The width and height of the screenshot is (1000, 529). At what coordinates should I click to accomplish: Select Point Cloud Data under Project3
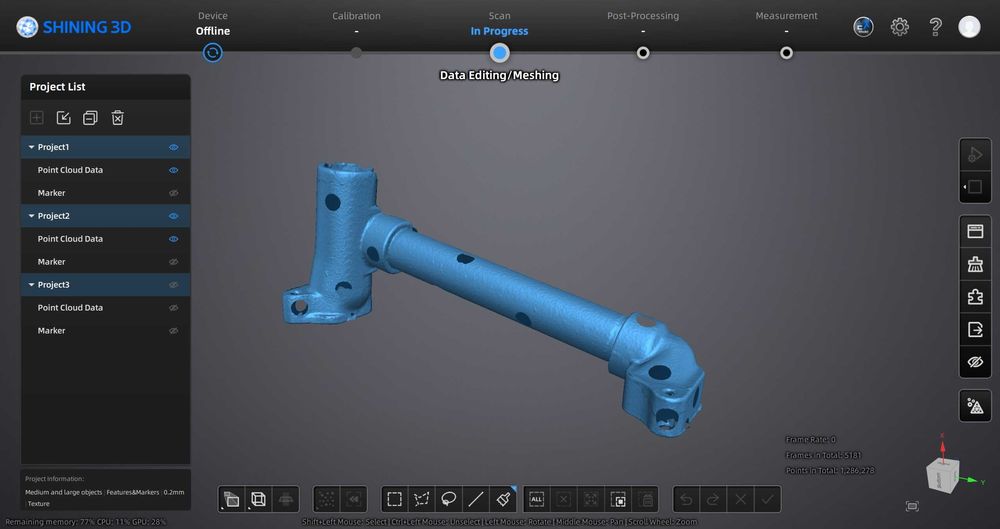(70, 308)
